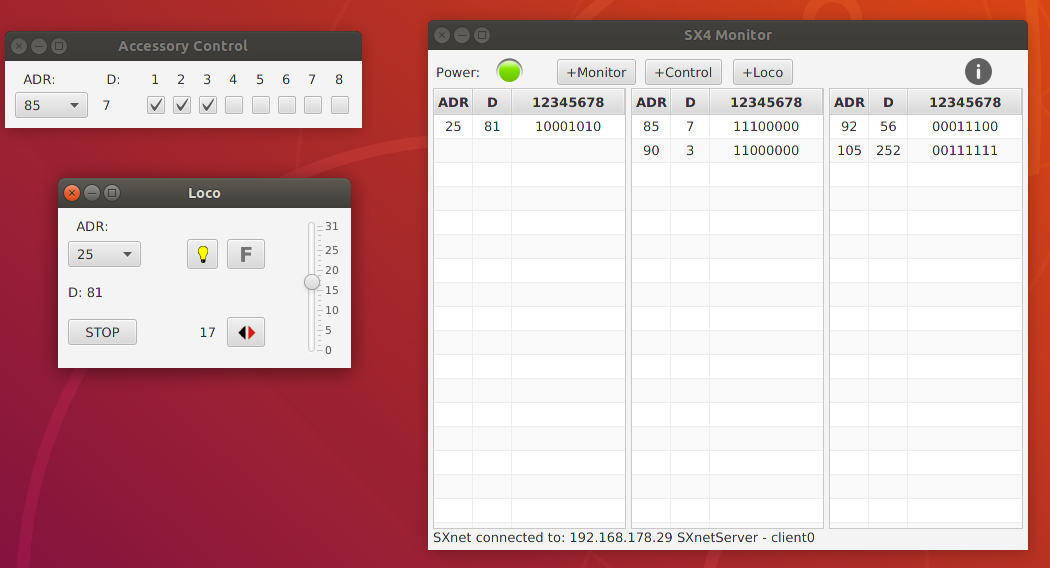Reverse loco direction with the arrows button
This screenshot has width=1050, height=568.
pos(246,332)
